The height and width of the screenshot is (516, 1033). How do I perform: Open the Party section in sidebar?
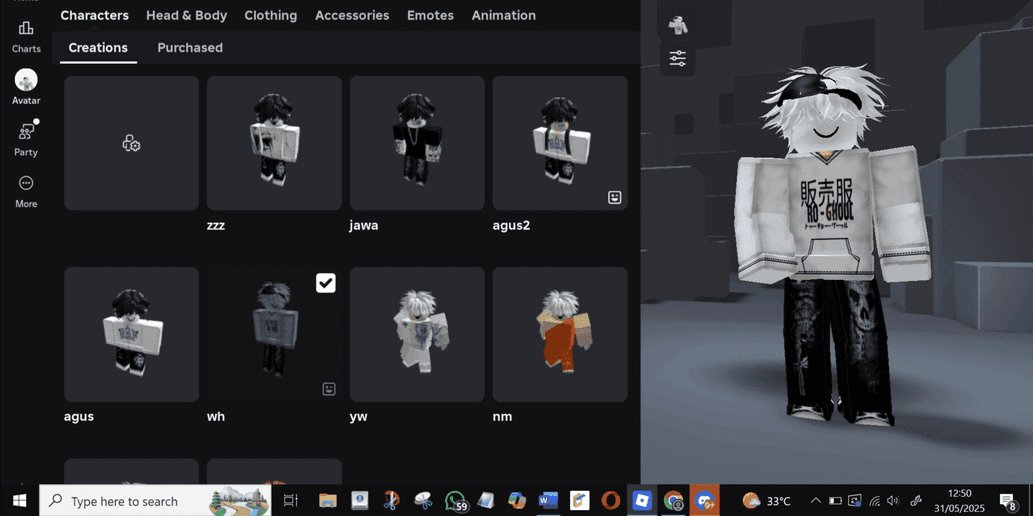click(26, 138)
